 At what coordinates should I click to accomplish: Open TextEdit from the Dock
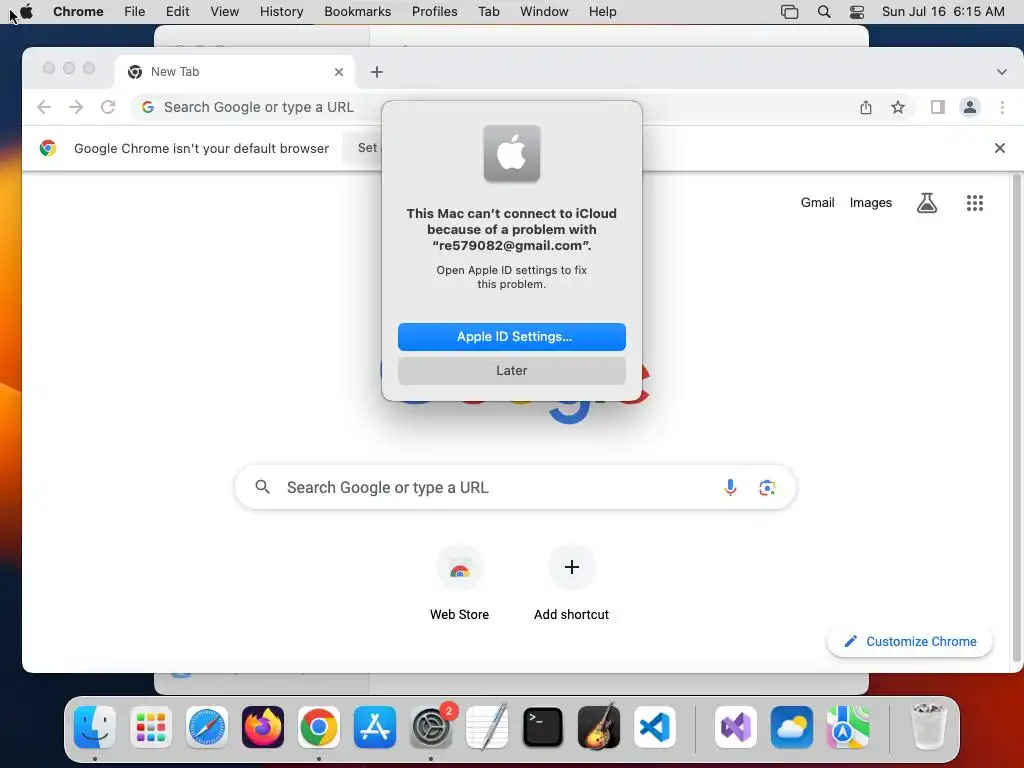[x=487, y=727]
